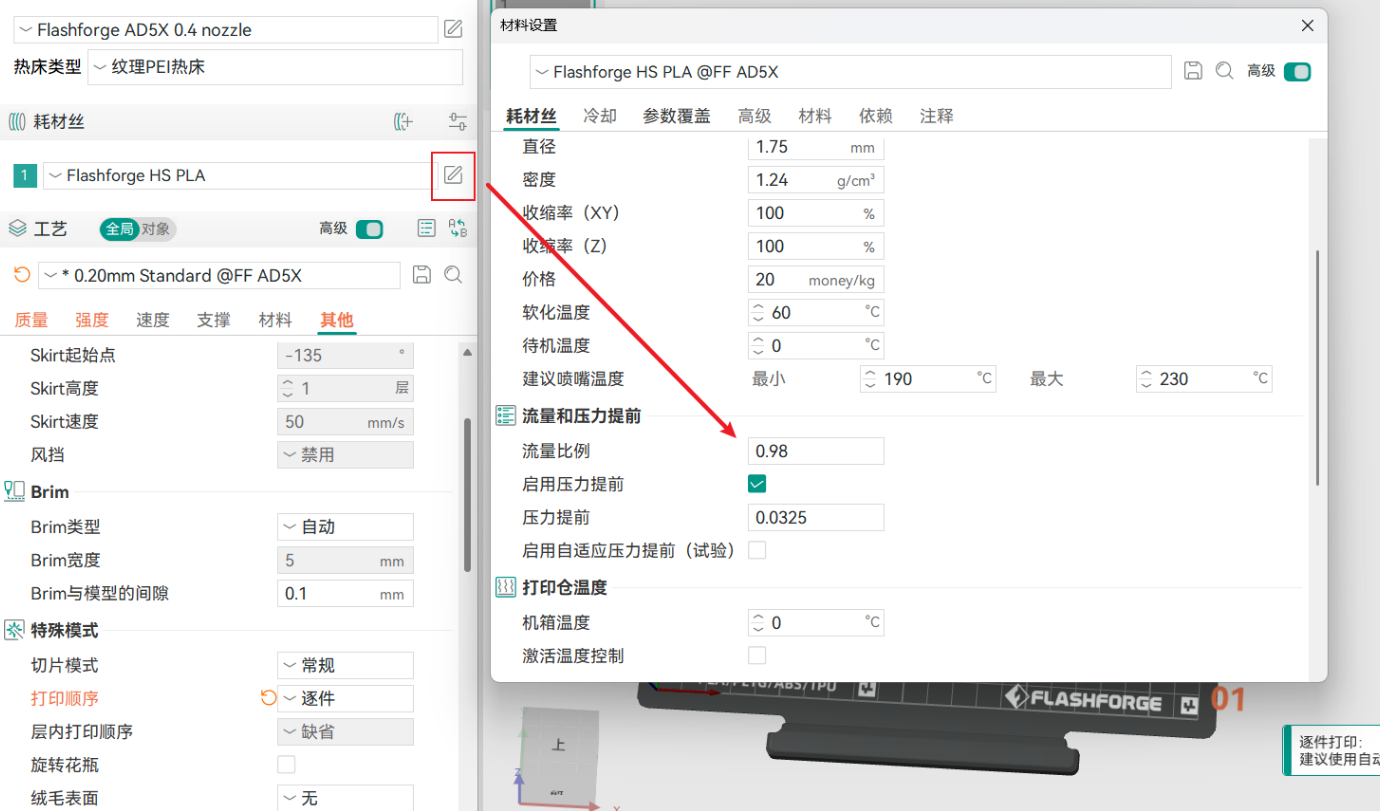Expand the Brim类型 dropdown
Screen dimensions: 1380x811
tap(345, 527)
